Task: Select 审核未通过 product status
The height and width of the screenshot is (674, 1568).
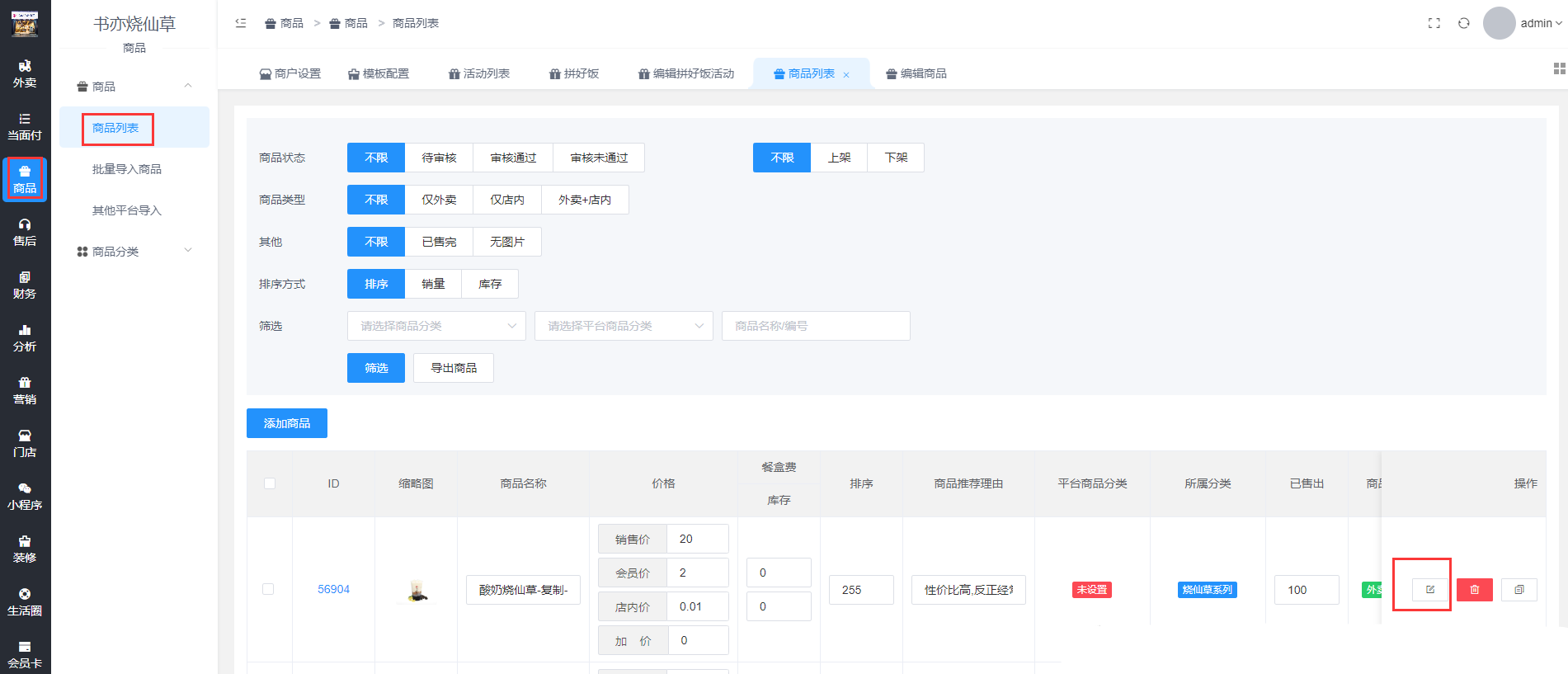Action: point(599,158)
